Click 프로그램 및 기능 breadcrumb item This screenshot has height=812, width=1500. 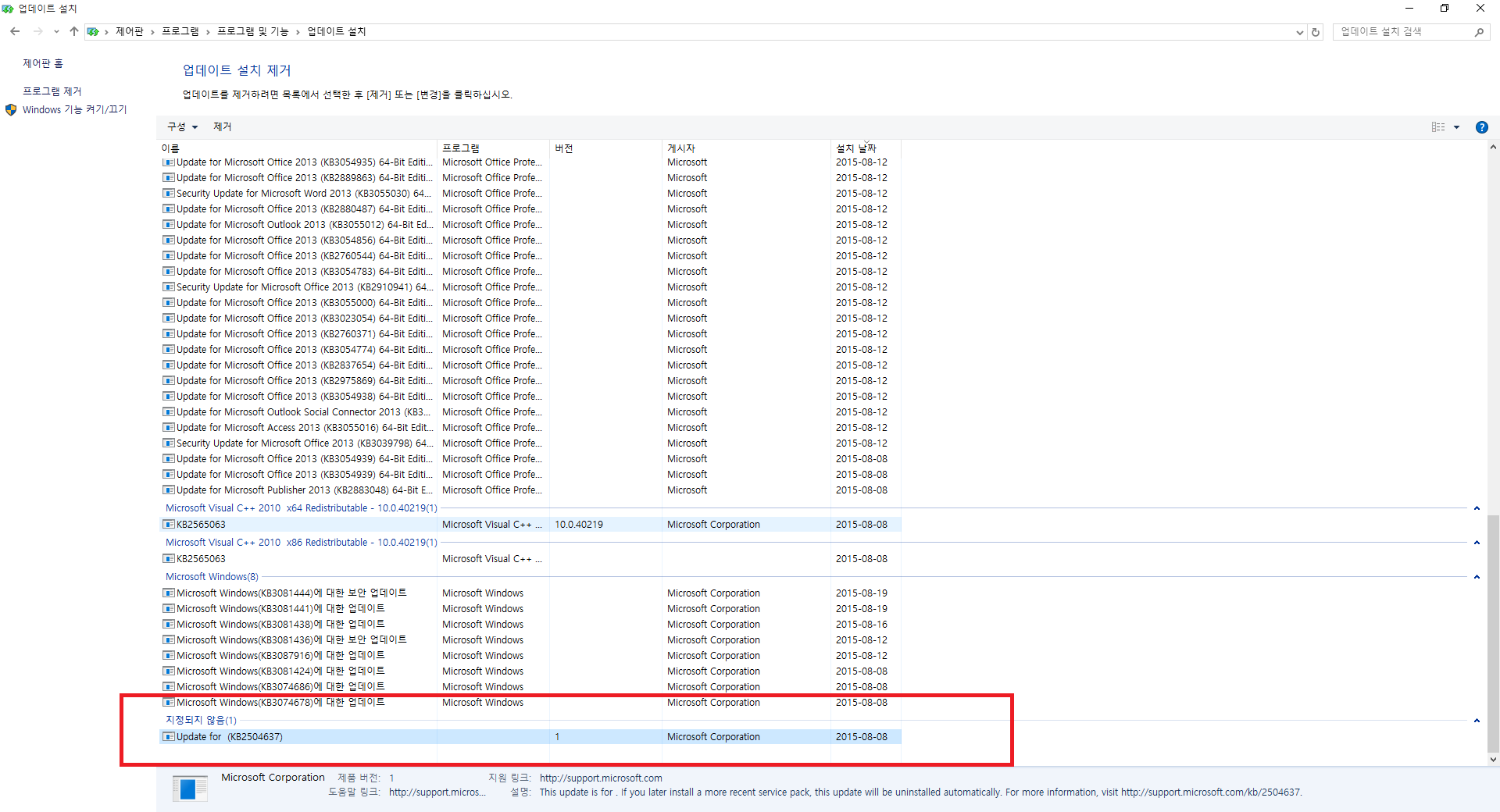[x=253, y=31]
